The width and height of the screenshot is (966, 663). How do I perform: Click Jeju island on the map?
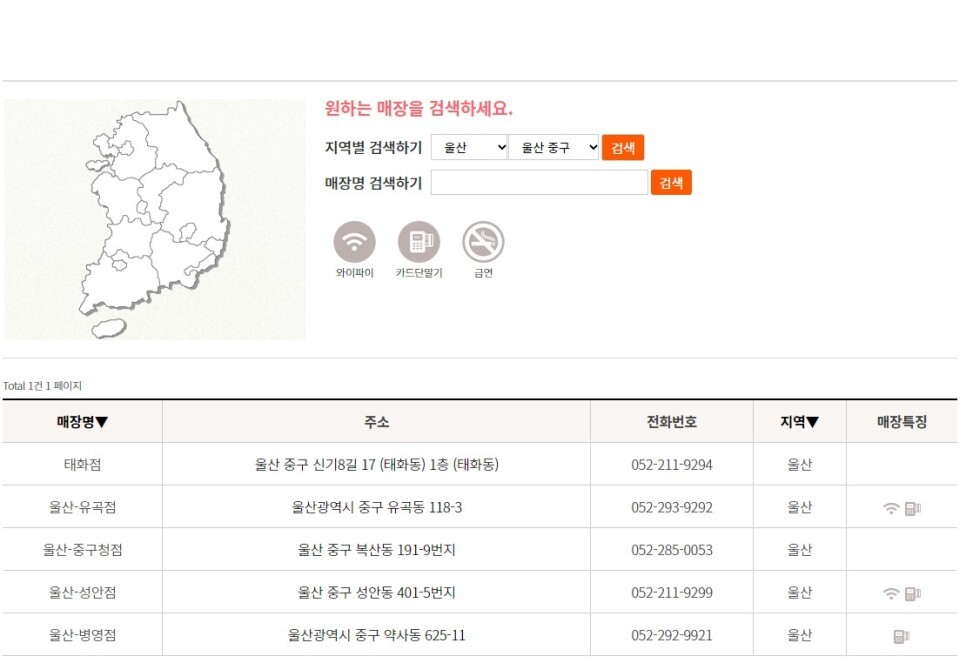click(x=109, y=328)
